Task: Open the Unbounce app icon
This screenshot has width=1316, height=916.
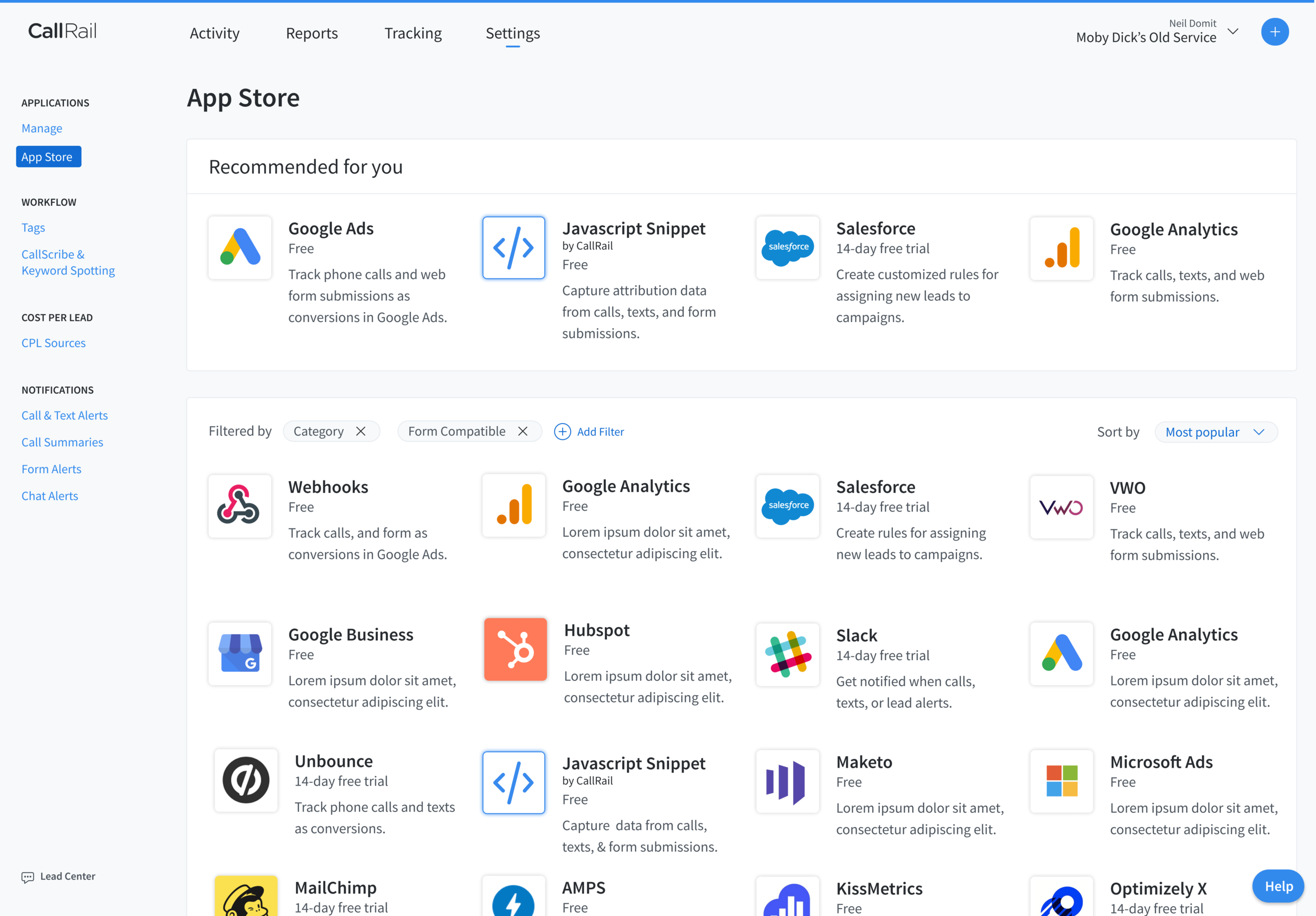Action: pos(246,780)
